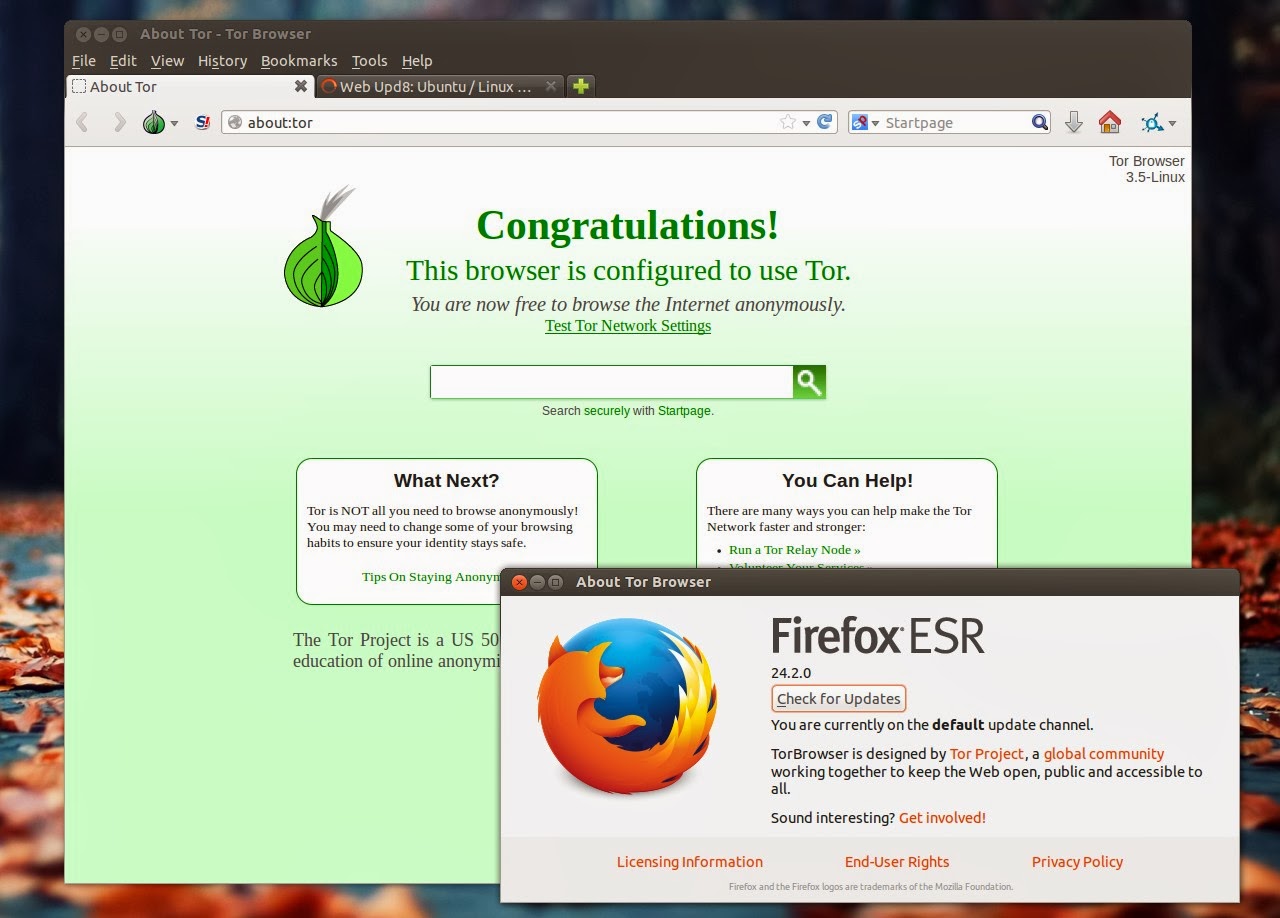
Task: Click the 24.2.0 version number text
Action: coord(791,673)
